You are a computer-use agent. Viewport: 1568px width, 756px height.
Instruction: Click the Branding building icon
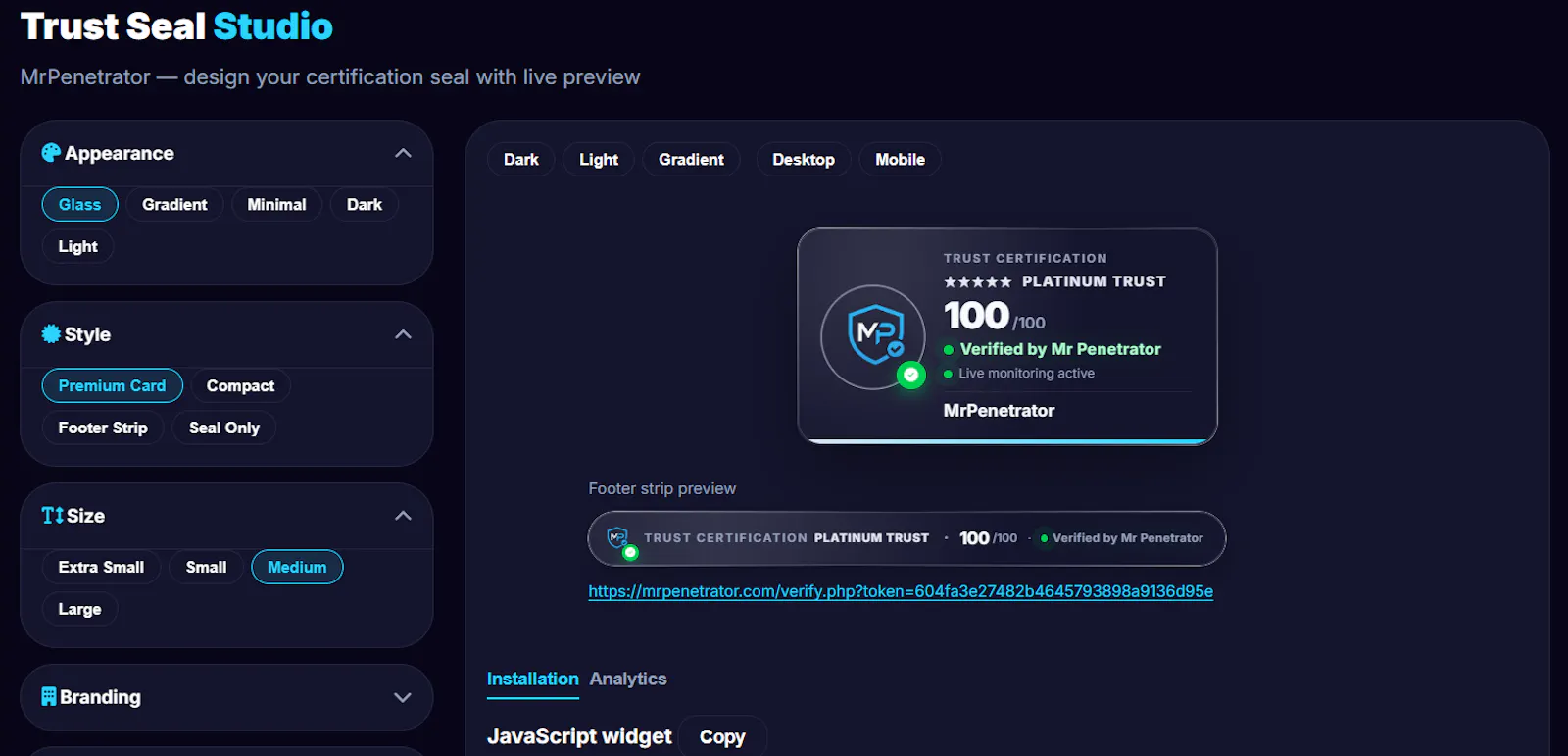tap(49, 697)
